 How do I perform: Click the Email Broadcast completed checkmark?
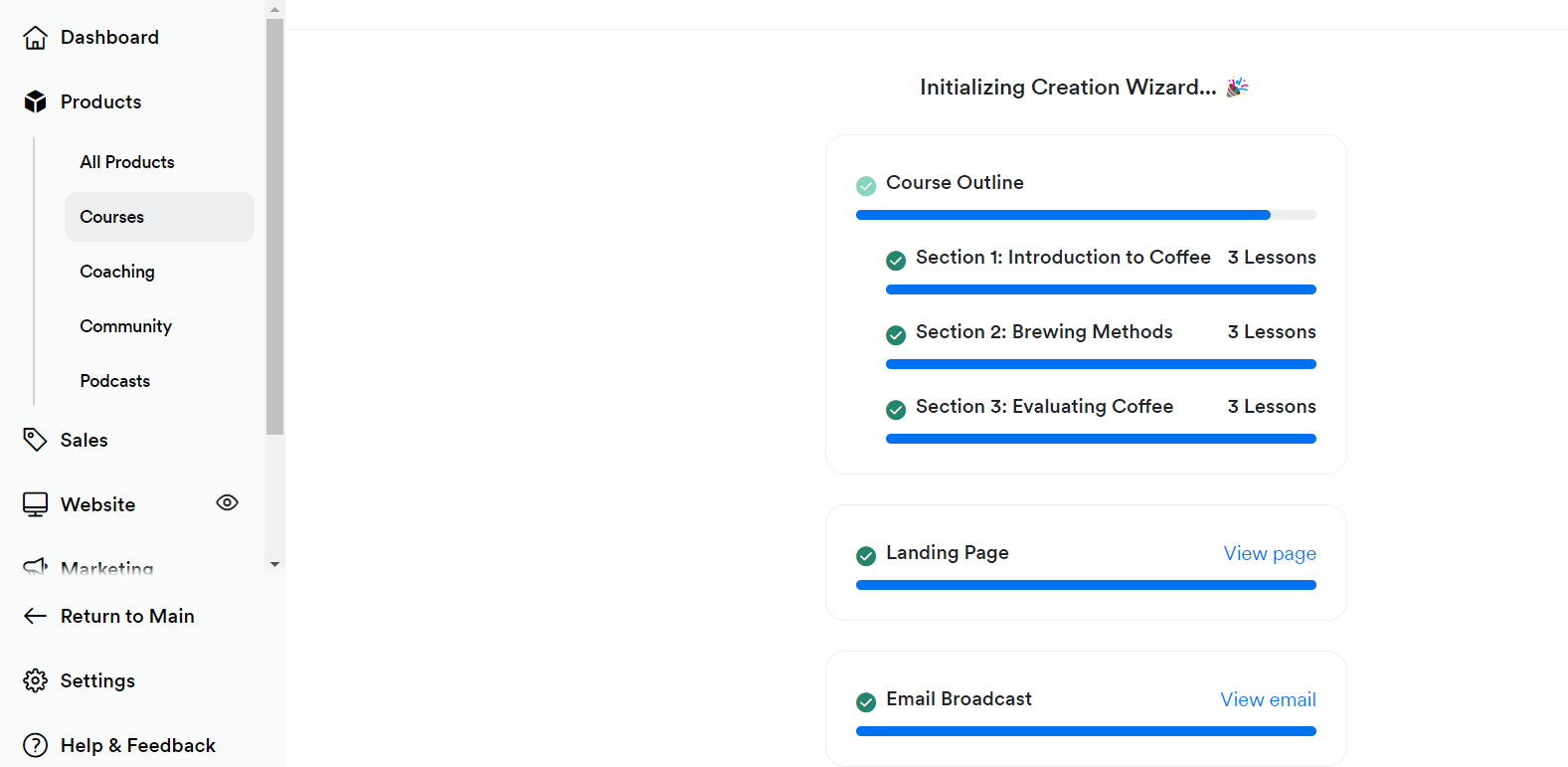click(866, 702)
